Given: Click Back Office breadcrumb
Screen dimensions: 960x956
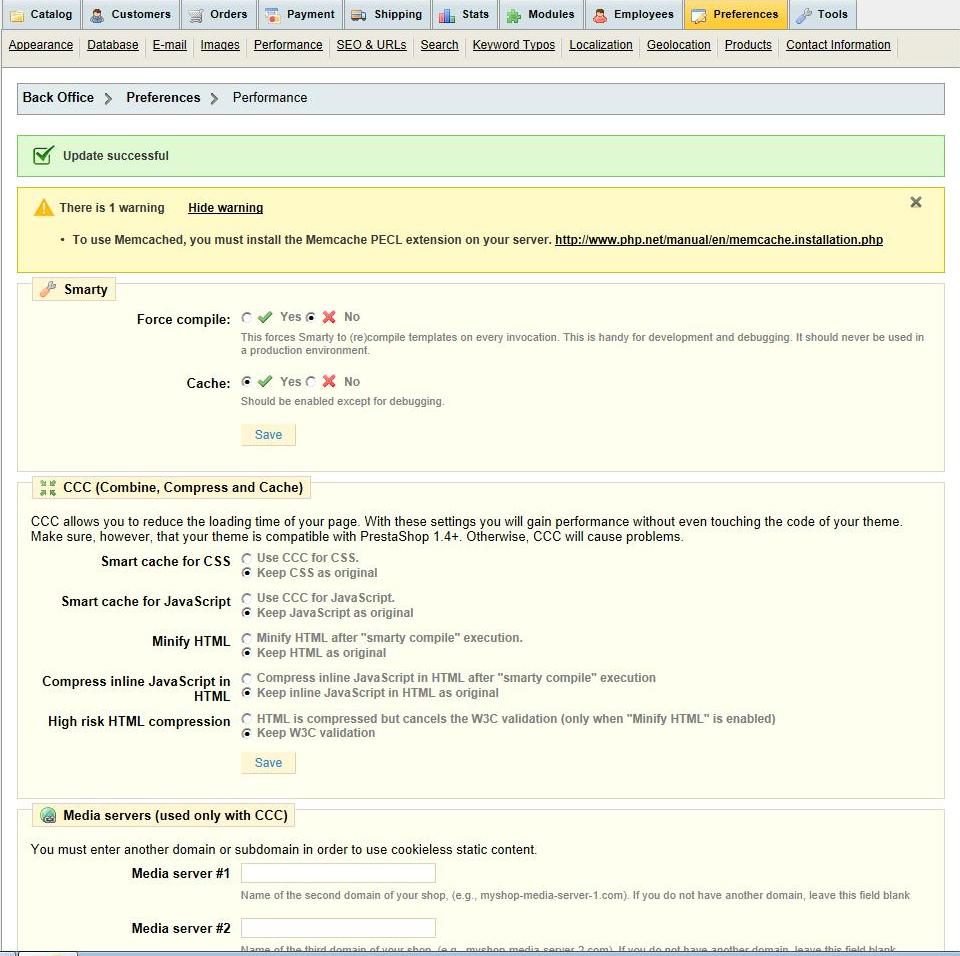Looking at the screenshot, I should [58, 97].
